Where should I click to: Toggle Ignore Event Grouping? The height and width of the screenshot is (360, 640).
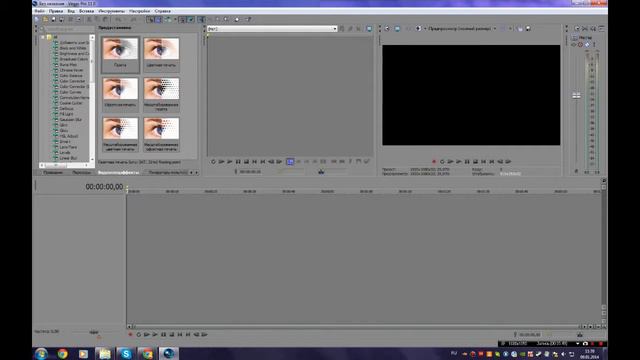[191, 19]
